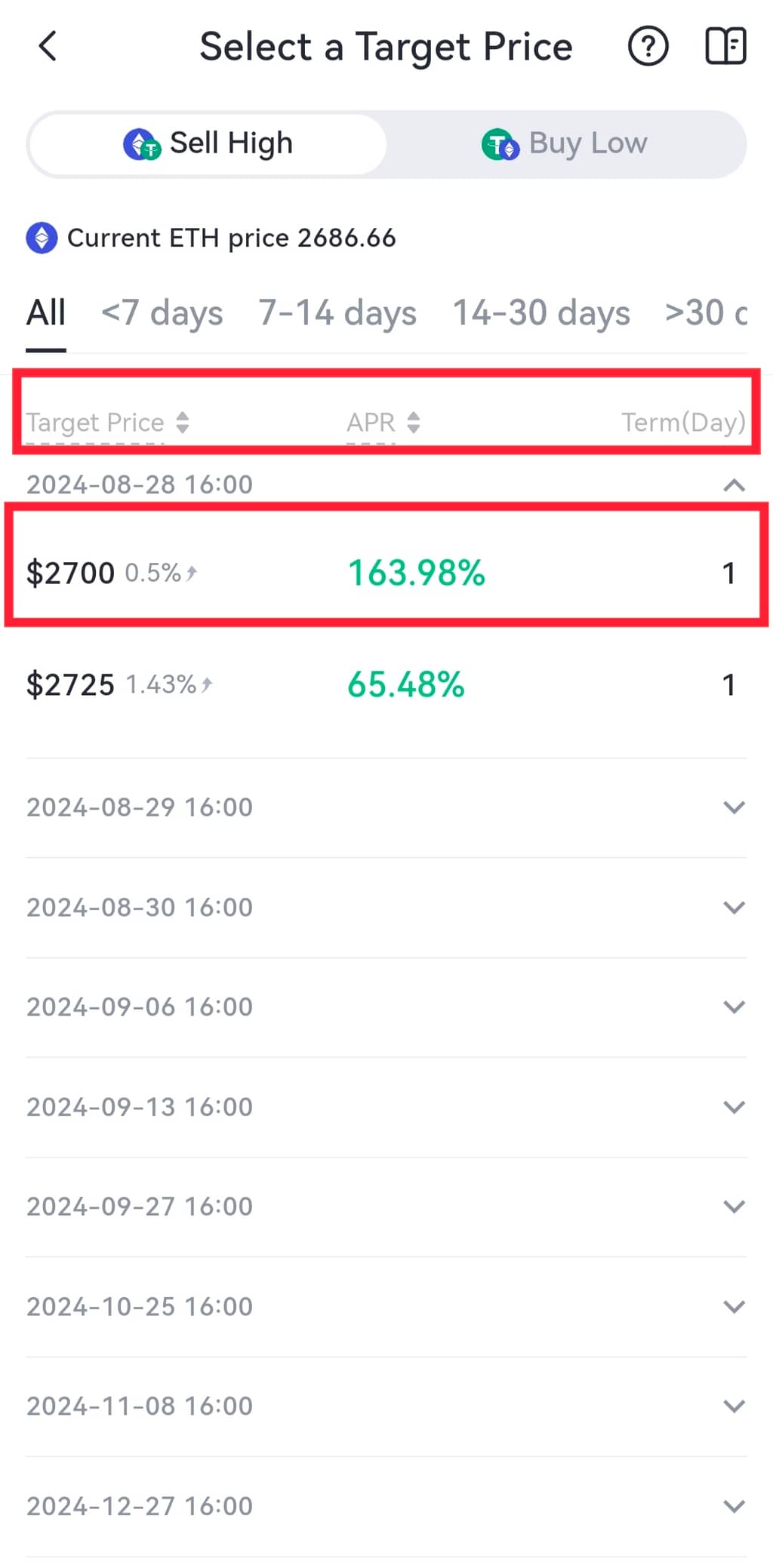Screen dimensions: 773x1568
Task: Switch to Buy Low mode
Action: coord(565,143)
